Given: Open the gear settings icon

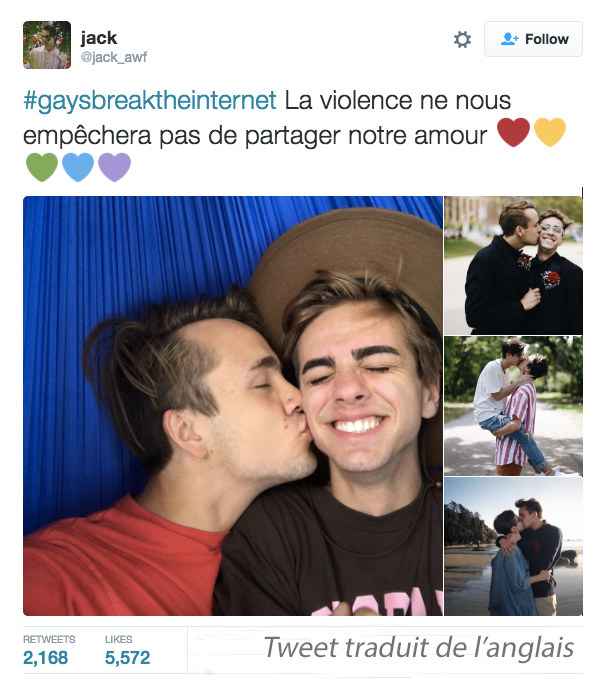Looking at the screenshot, I should click(x=462, y=39).
